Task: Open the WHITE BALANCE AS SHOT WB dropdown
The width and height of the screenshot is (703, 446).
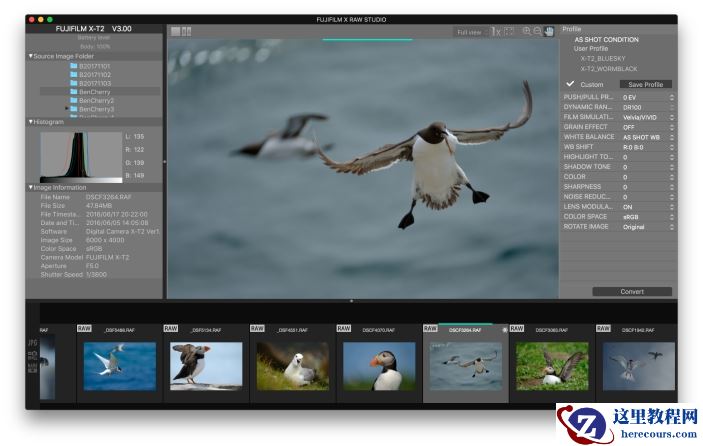Action: point(647,137)
